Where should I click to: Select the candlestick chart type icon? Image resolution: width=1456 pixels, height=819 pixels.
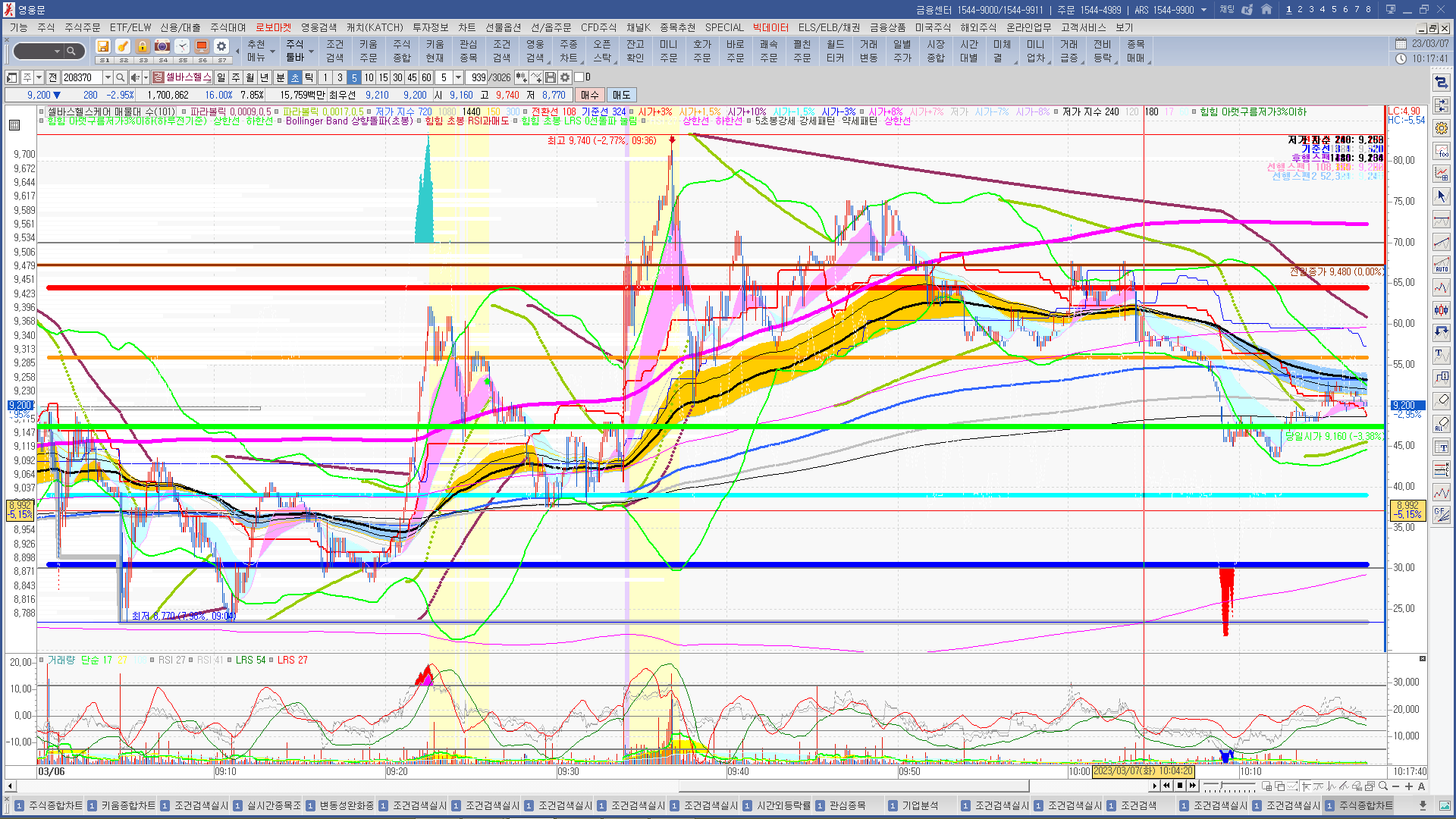click(1442, 310)
